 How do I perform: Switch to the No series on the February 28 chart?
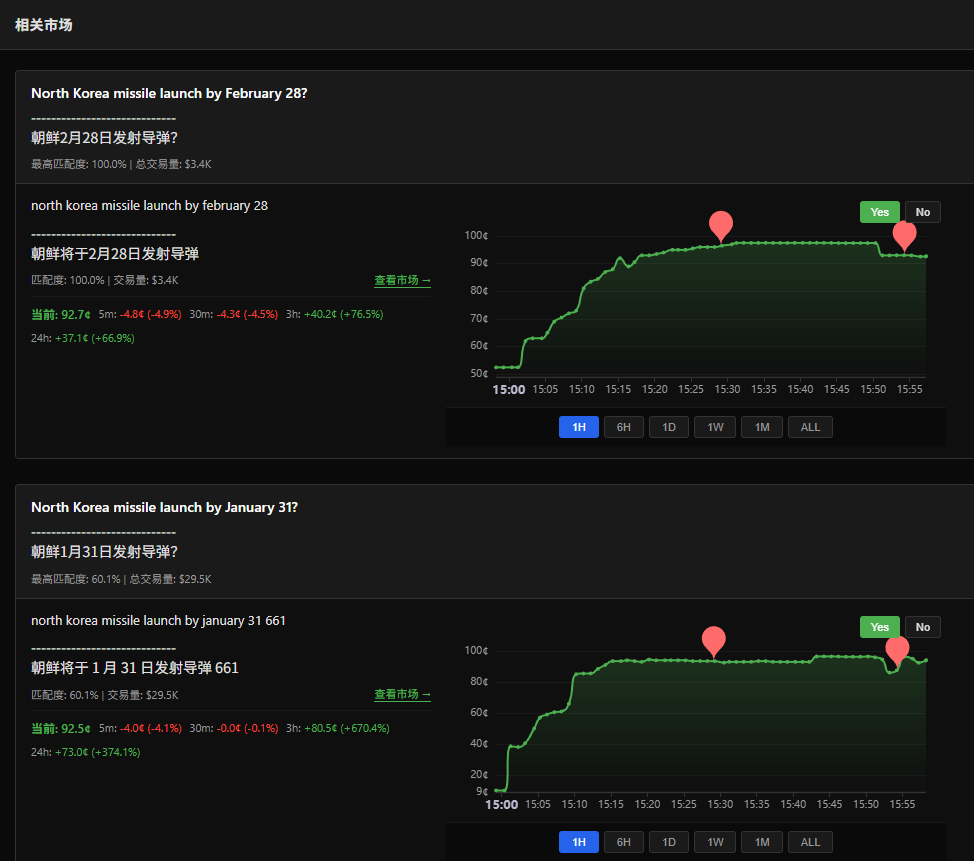tap(922, 212)
